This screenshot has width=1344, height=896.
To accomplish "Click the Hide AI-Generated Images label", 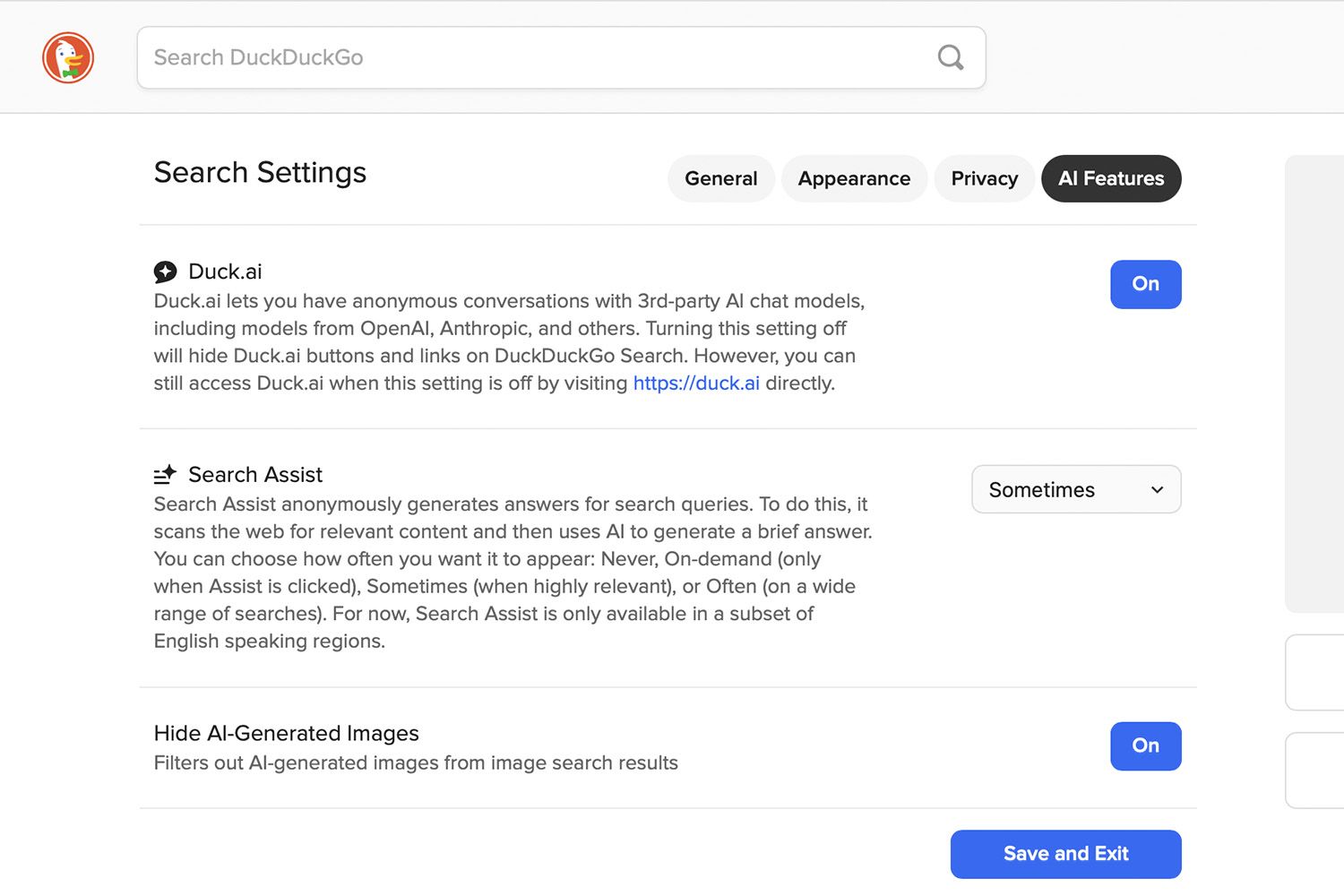I will click(x=286, y=733).
